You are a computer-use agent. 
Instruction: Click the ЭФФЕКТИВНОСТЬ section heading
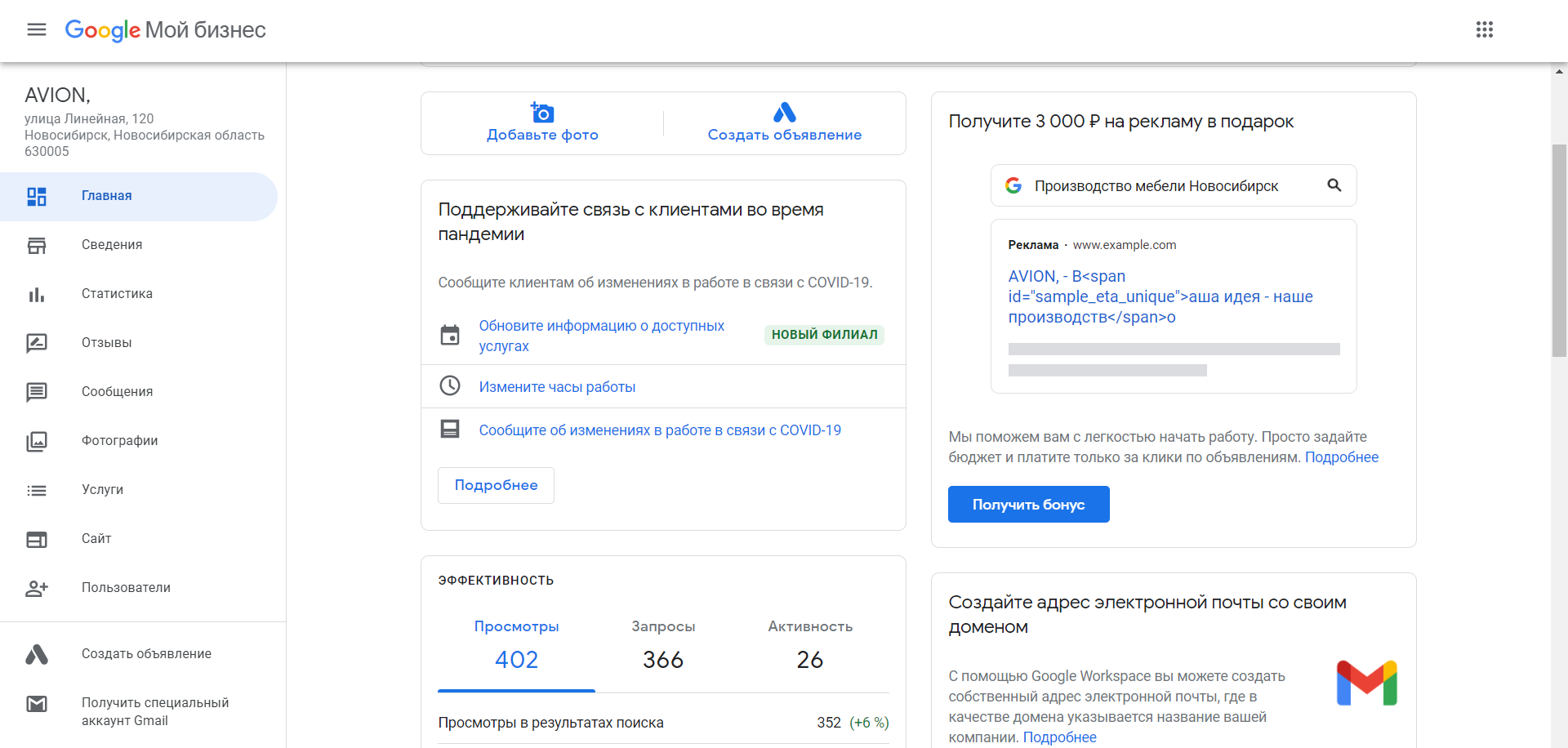tap(496, 581)
